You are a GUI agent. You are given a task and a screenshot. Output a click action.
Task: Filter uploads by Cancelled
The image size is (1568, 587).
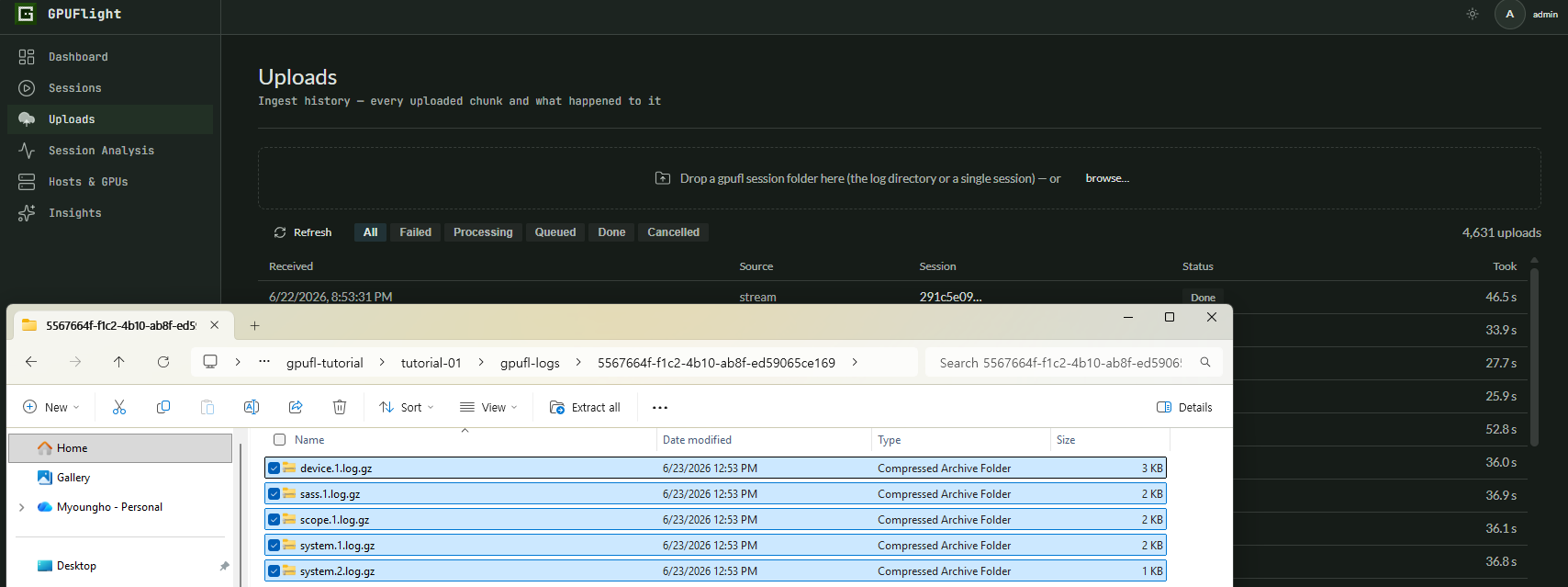[673, 232]
